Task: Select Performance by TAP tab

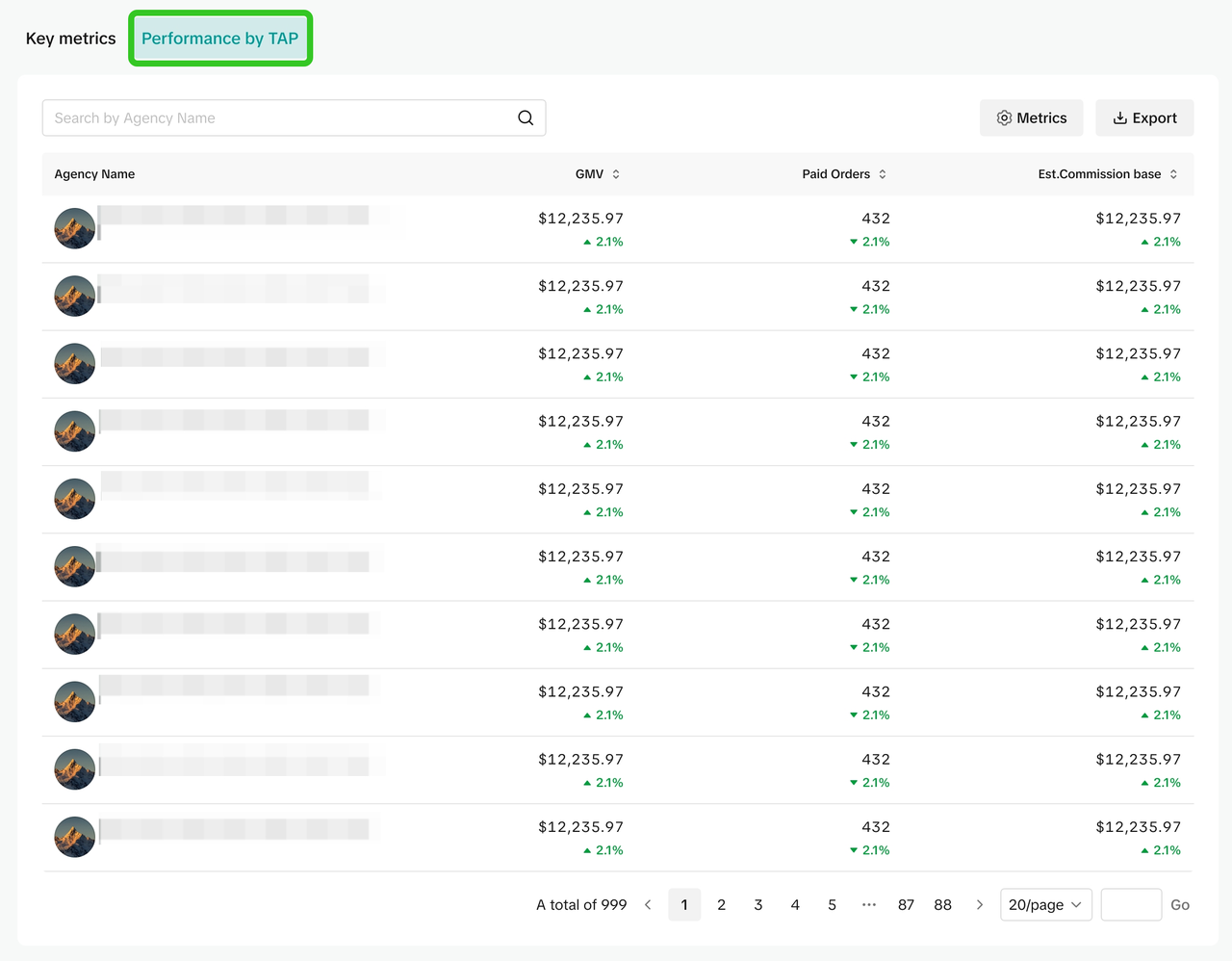Action: (220, 39)
